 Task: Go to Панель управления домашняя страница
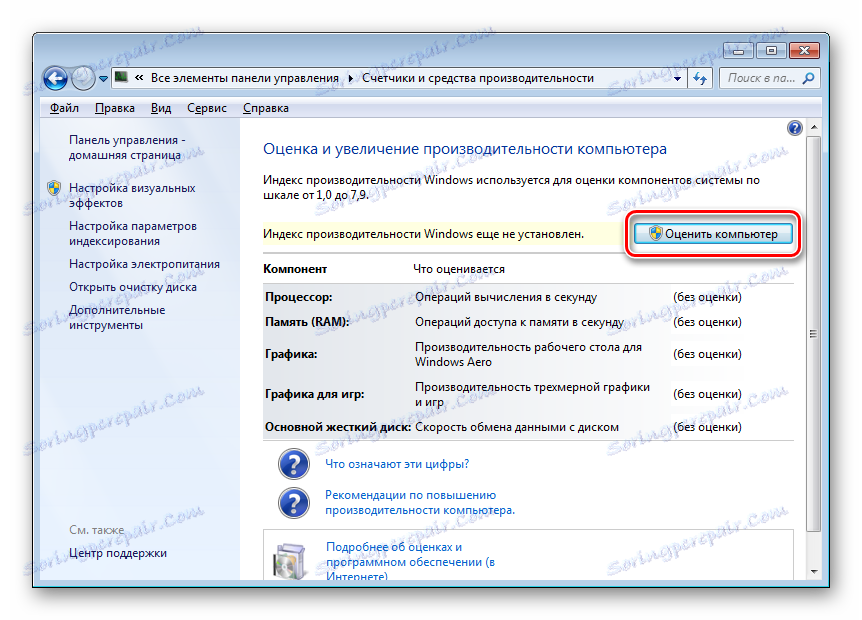tap(127, 147)
